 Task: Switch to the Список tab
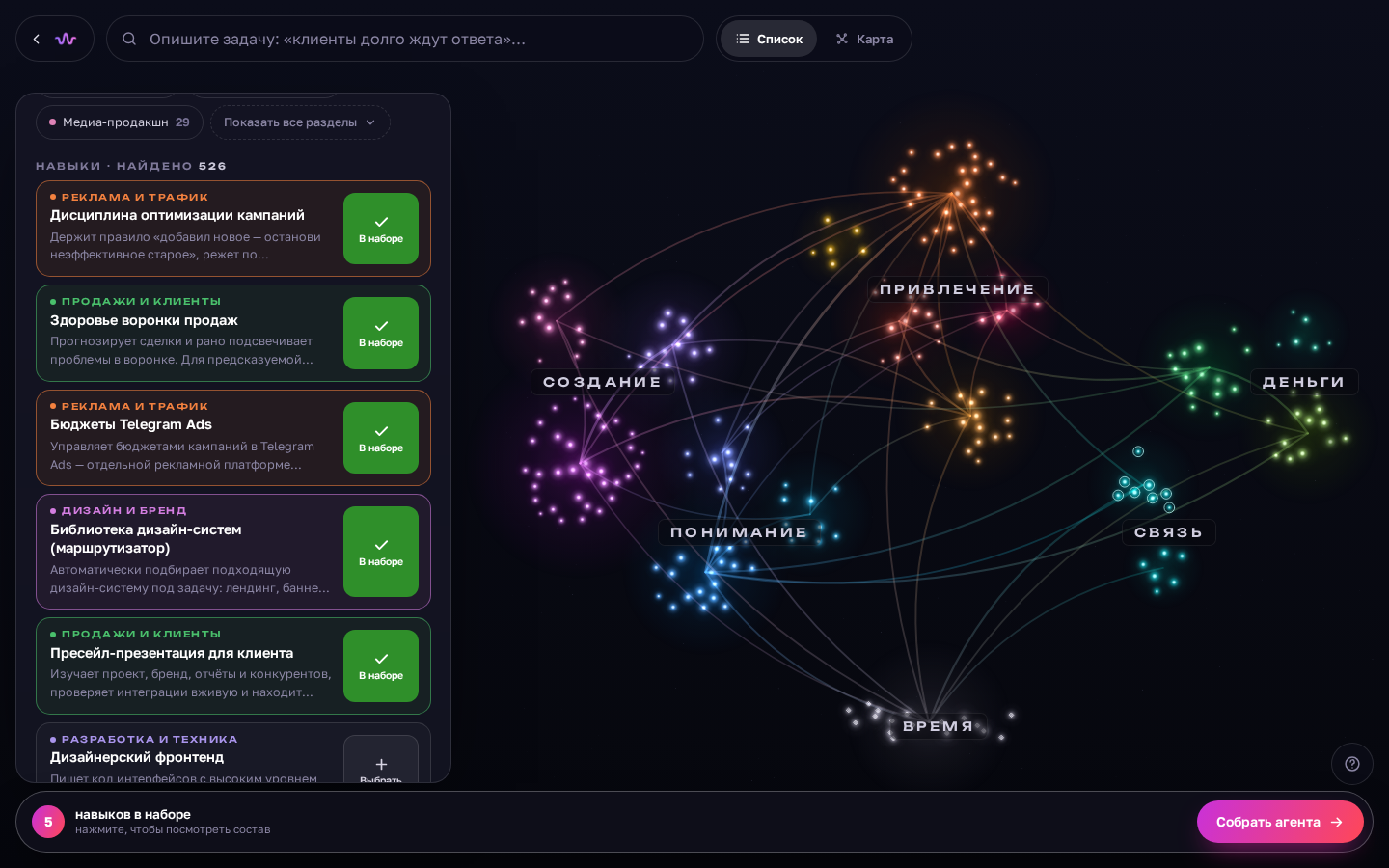coord(769,40)
